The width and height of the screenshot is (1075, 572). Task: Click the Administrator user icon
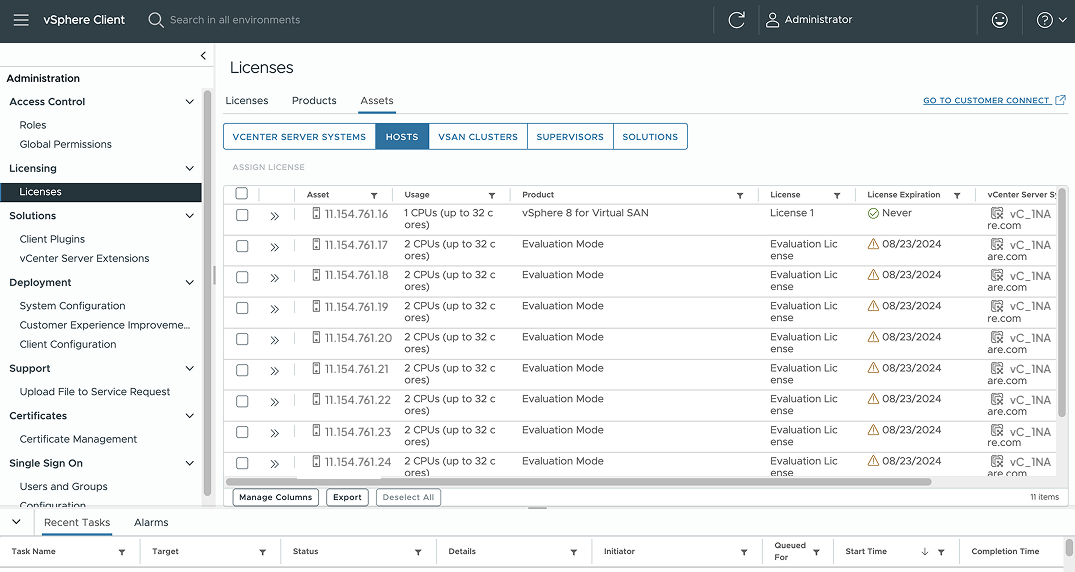772,20
